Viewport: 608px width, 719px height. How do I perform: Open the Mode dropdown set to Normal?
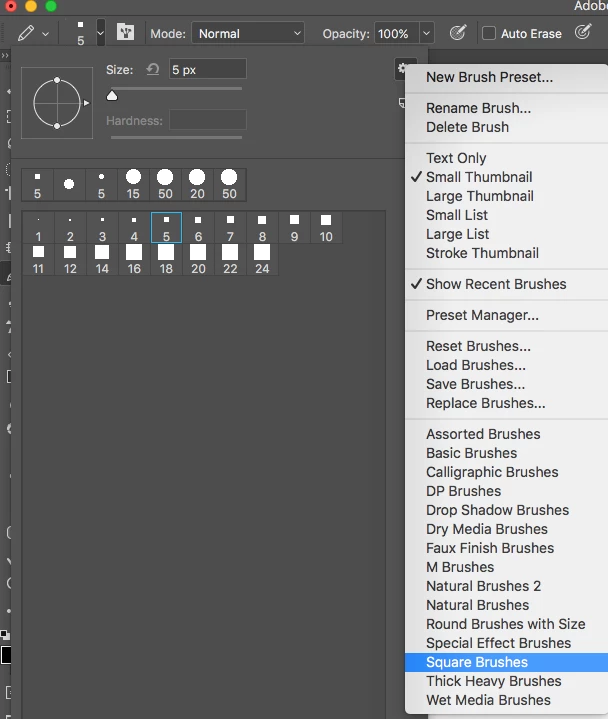click(x=248, y=33)
